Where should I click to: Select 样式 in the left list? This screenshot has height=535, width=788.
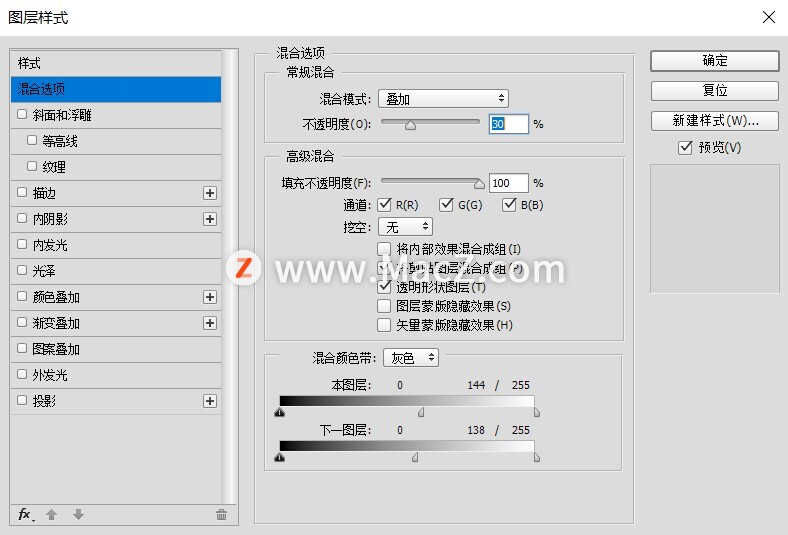(116, 63)
